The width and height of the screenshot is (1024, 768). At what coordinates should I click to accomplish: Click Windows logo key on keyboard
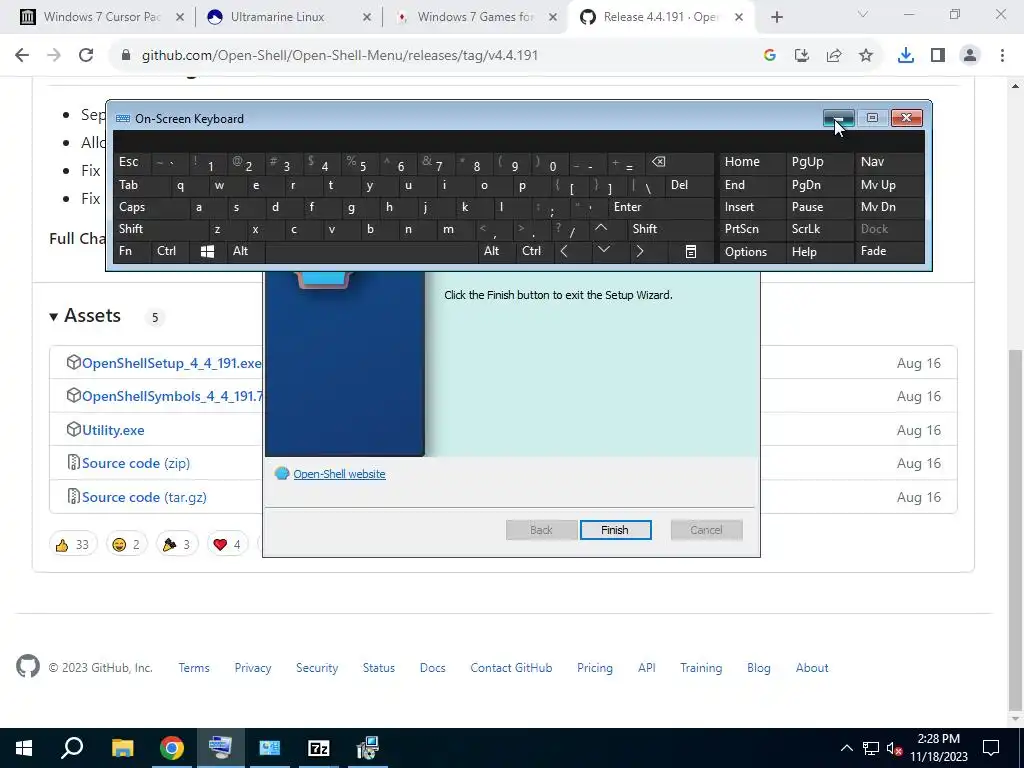(208, 251)
